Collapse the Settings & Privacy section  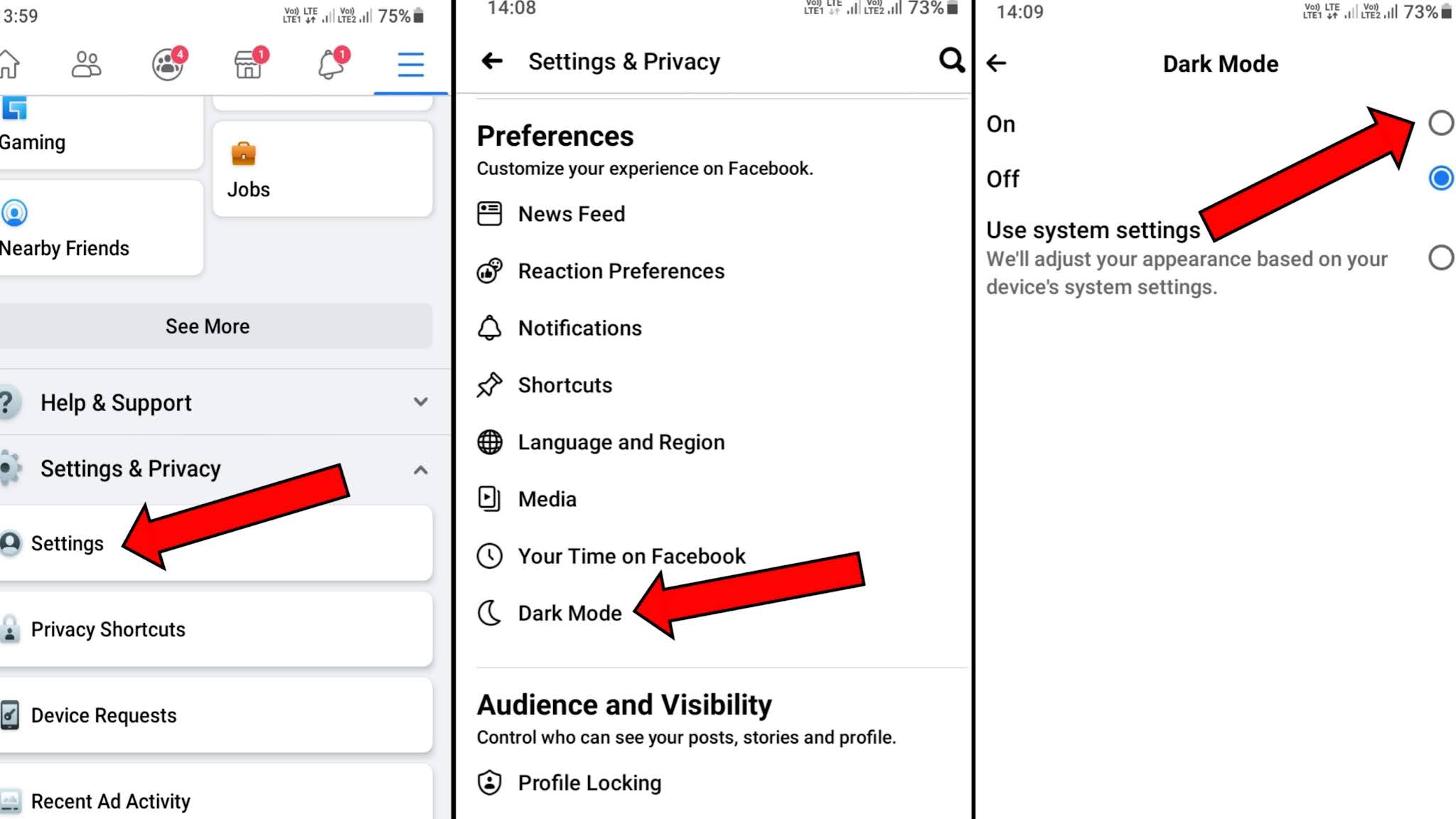point(419,469)
